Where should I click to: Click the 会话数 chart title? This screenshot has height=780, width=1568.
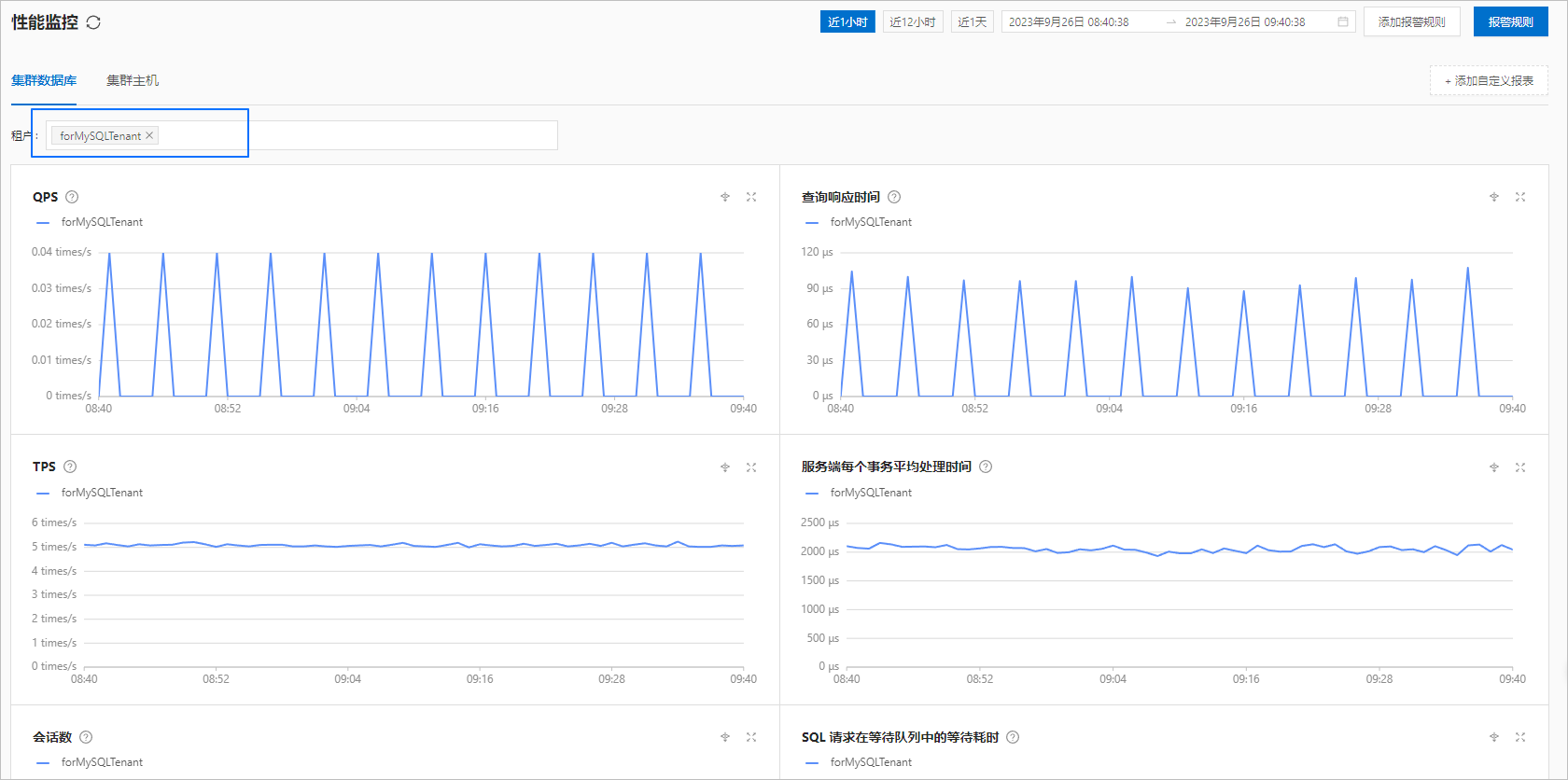pyautogui.click(x=52, y=737)
